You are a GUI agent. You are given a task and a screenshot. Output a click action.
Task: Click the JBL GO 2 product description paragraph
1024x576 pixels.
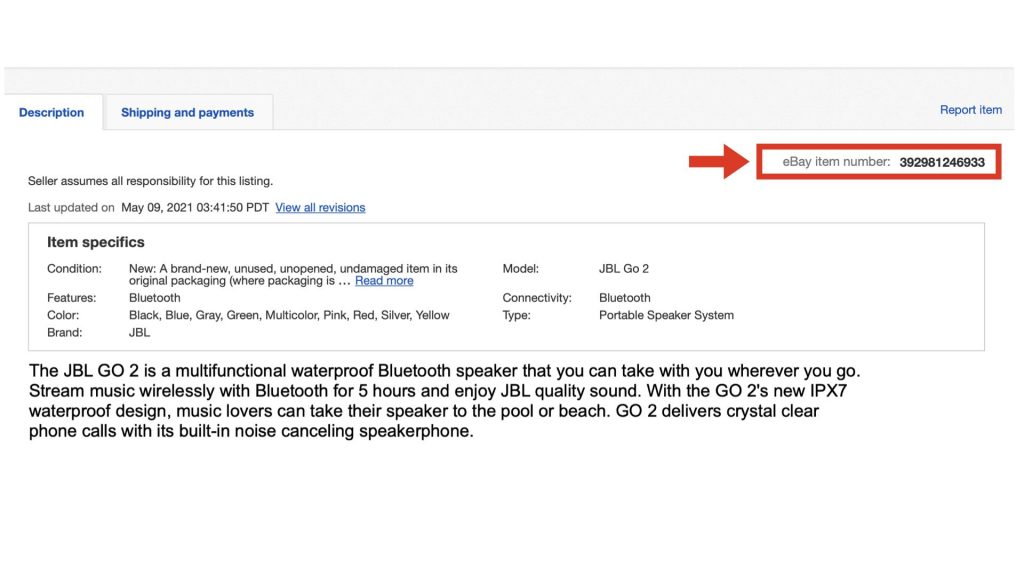pyautogui.click(x=444, y=401)
